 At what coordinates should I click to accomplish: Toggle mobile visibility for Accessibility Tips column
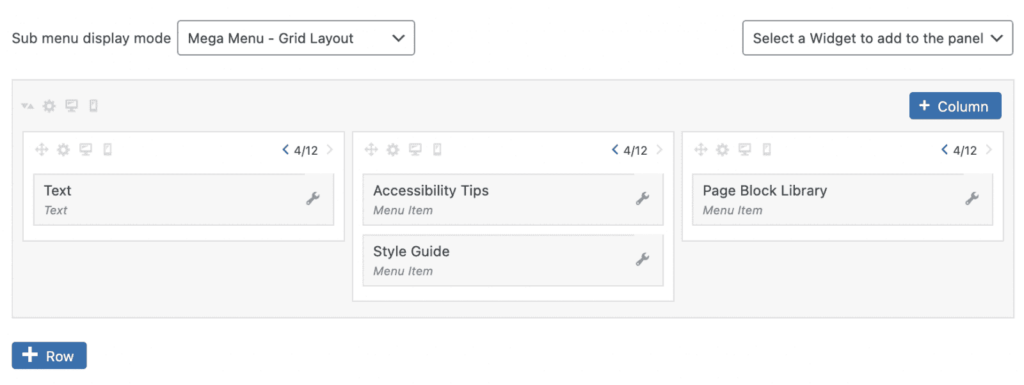pyautogui.click(x=437, y=150)
